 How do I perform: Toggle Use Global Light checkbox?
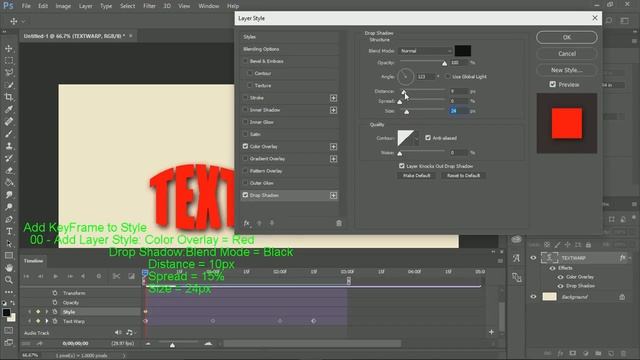pos(448,76)
